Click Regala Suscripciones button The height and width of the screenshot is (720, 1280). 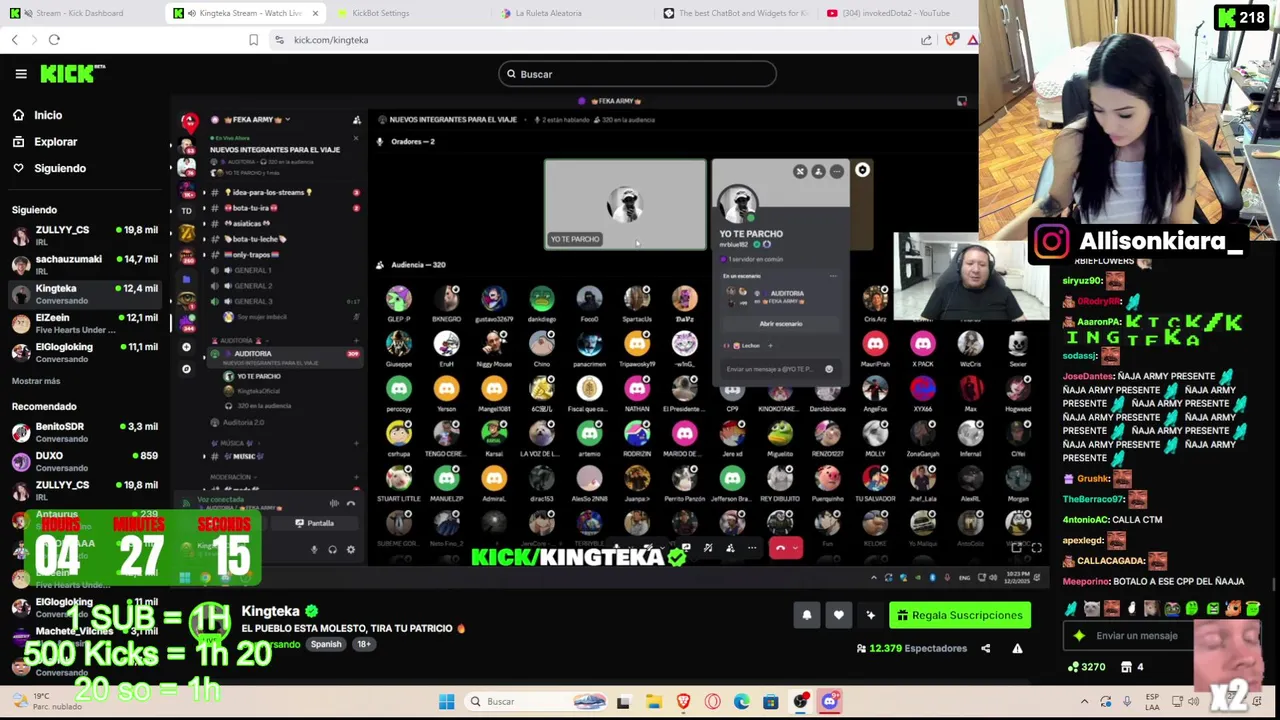(960, 615)
